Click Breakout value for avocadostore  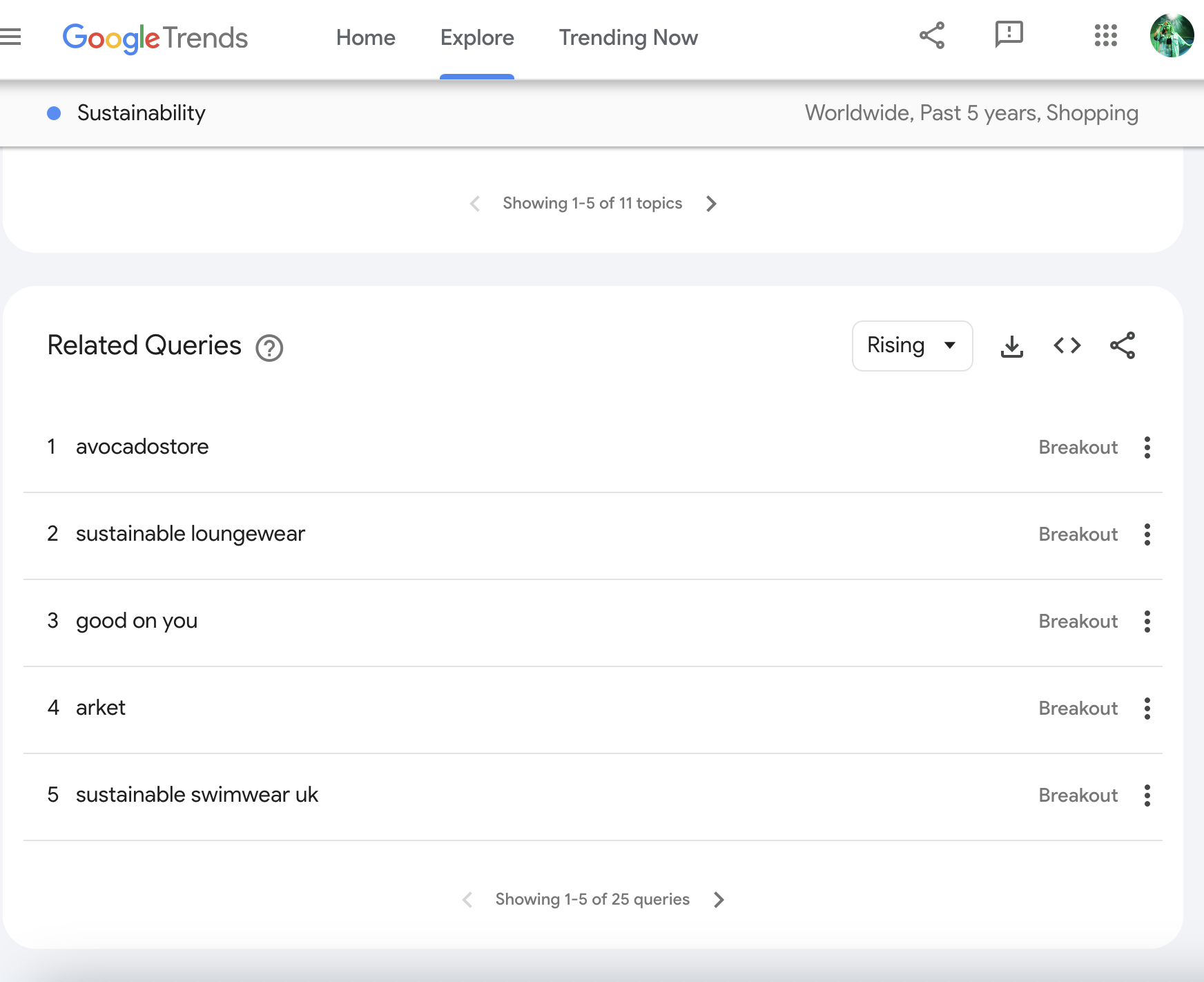(x=1078, y=447)
